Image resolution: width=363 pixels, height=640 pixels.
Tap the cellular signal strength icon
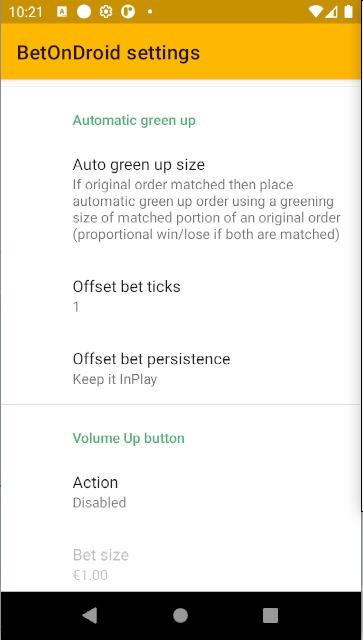pos(331,12)
